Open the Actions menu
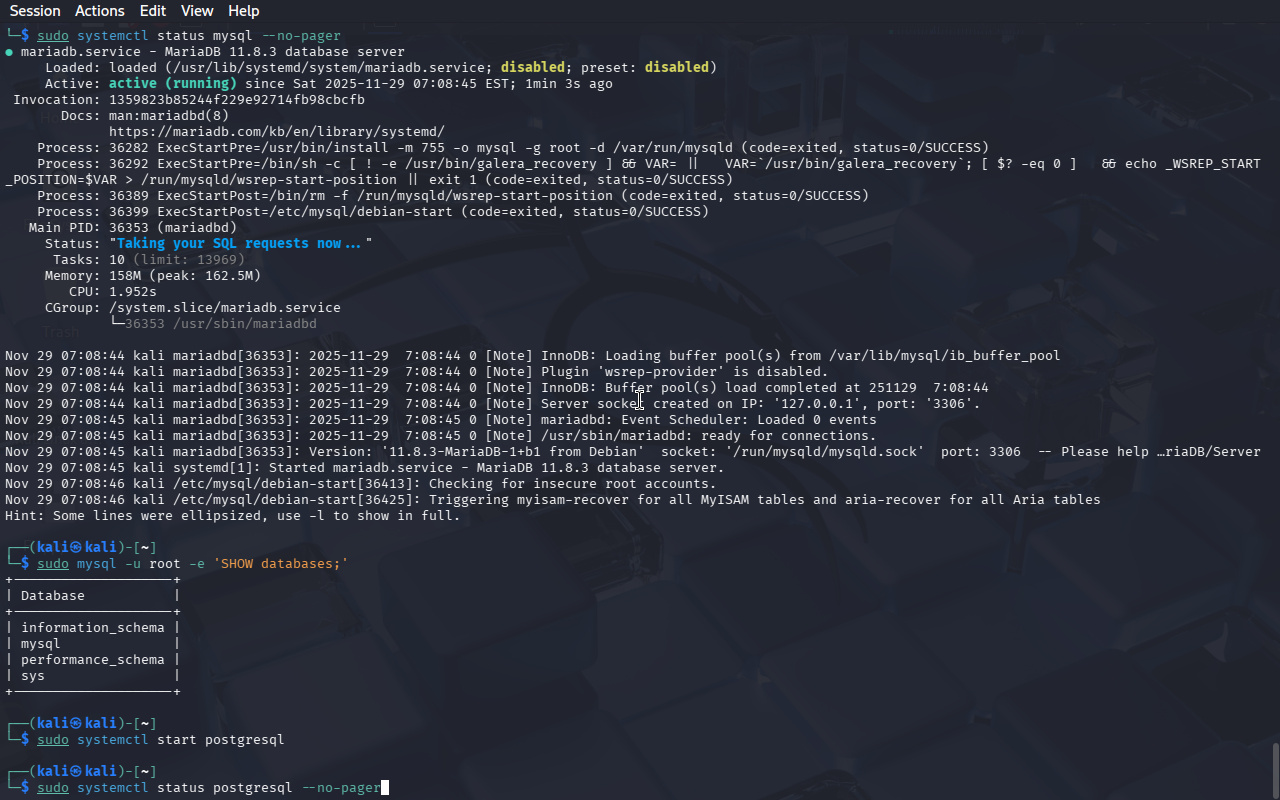Image resolution: width=1280 pixels, height=800 pixels. (x=100, y=11)
